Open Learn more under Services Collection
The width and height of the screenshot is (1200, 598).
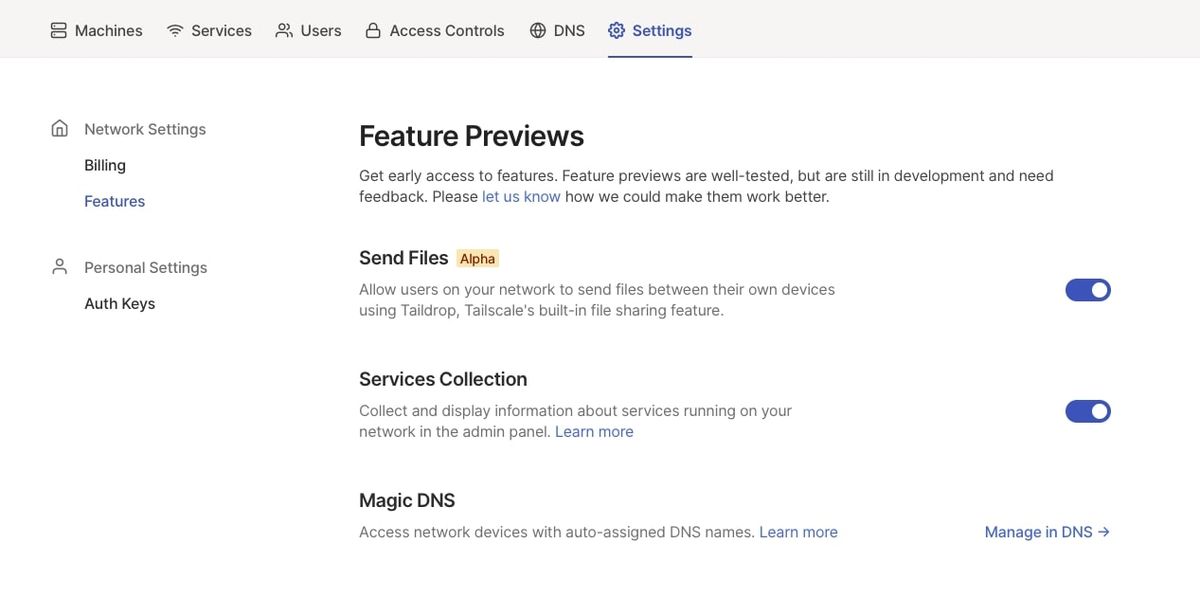tap(595, 430)
